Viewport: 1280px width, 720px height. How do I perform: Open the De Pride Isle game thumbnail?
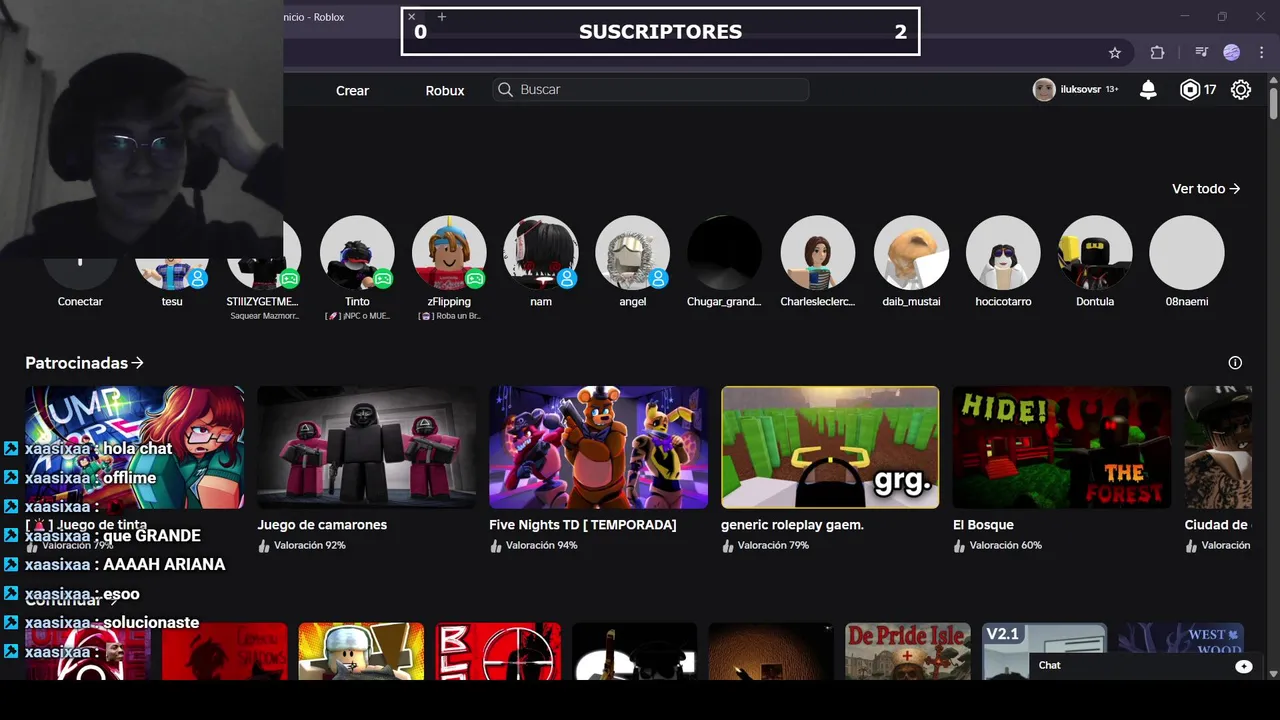(x=907, y=651)
